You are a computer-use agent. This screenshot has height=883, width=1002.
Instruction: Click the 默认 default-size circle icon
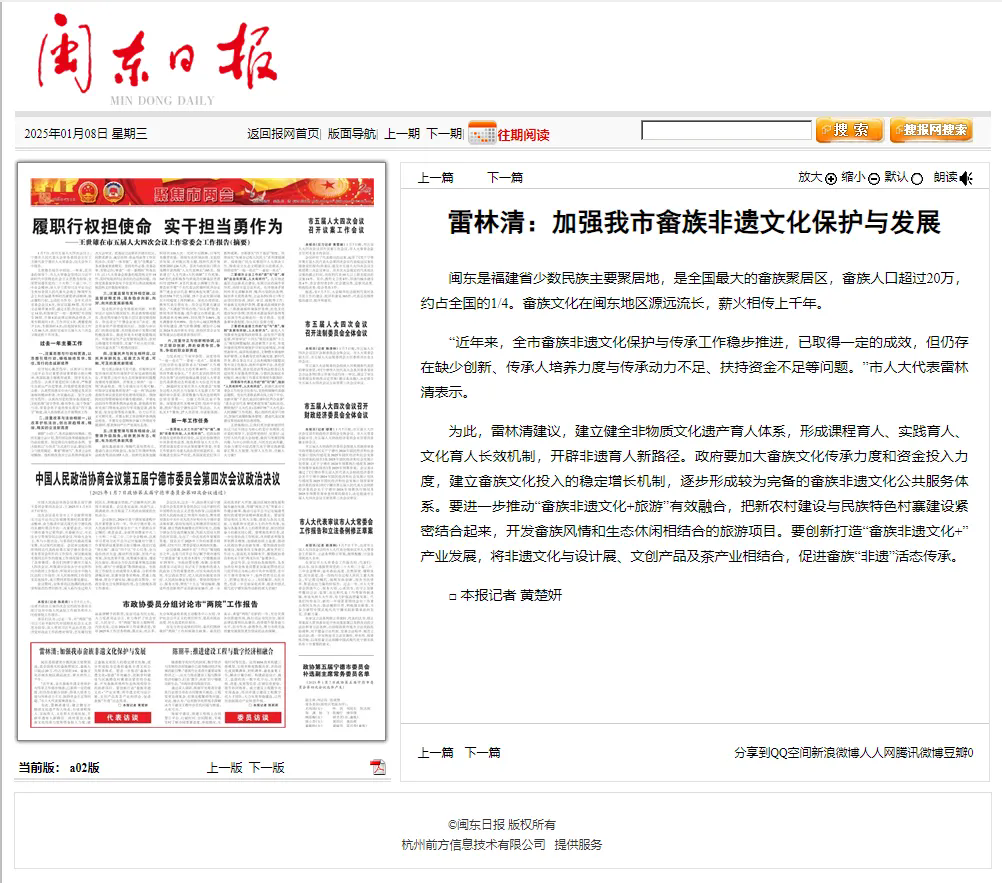916,179
